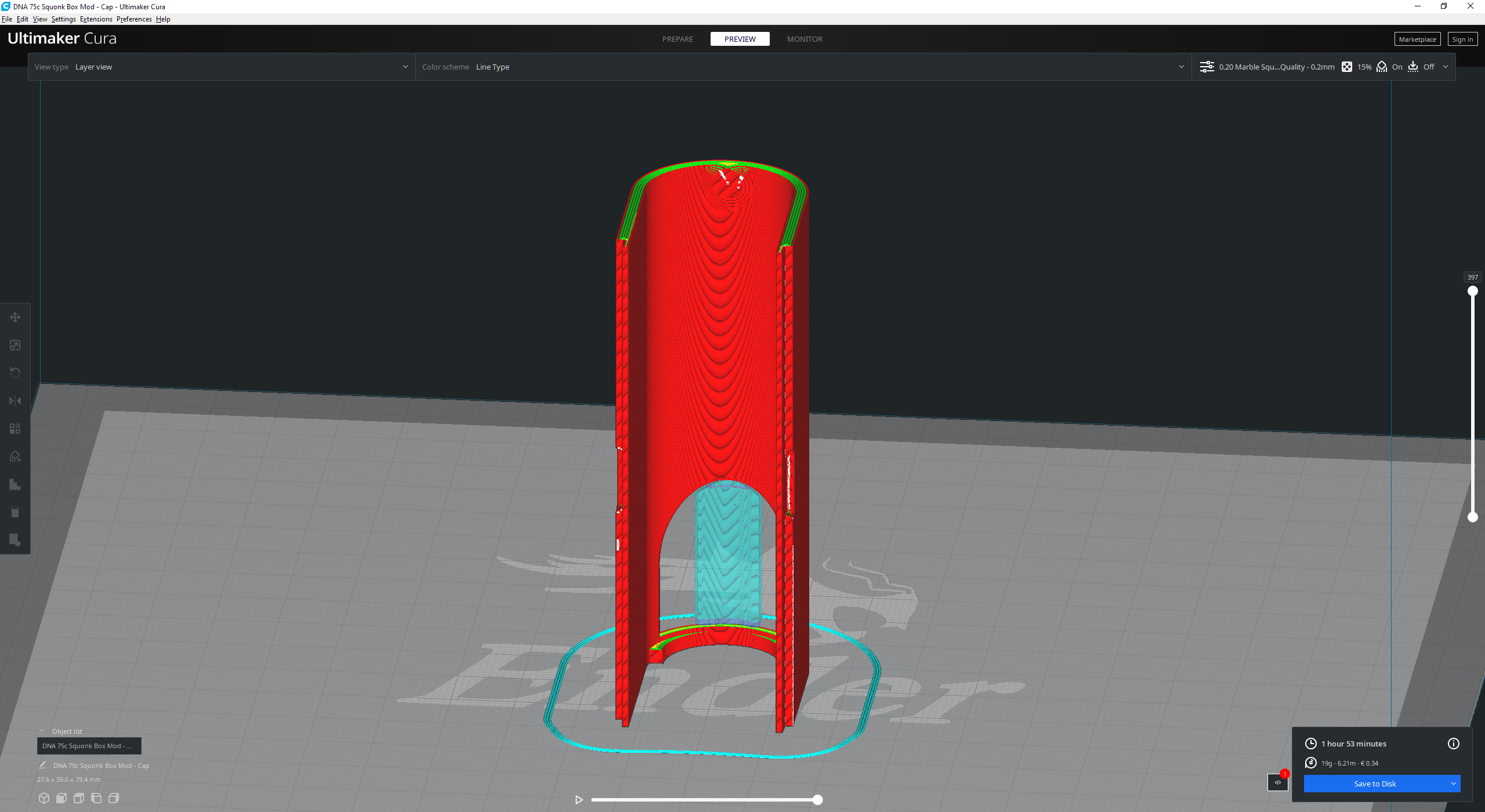
Task: Click the top handle of layer slider
Action: click(1472, 291)
